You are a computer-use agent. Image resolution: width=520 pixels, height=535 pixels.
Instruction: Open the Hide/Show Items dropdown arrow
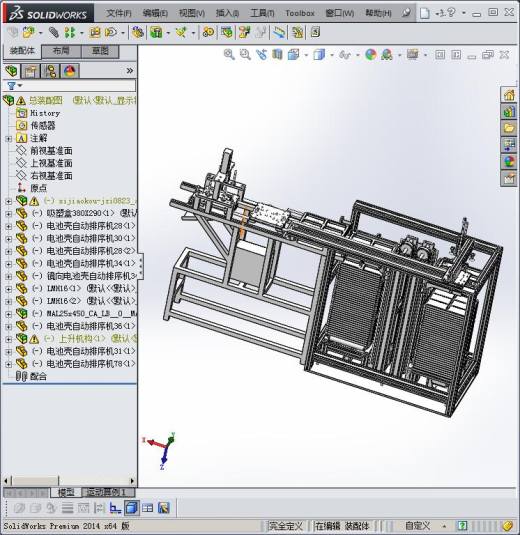point(358,55)
